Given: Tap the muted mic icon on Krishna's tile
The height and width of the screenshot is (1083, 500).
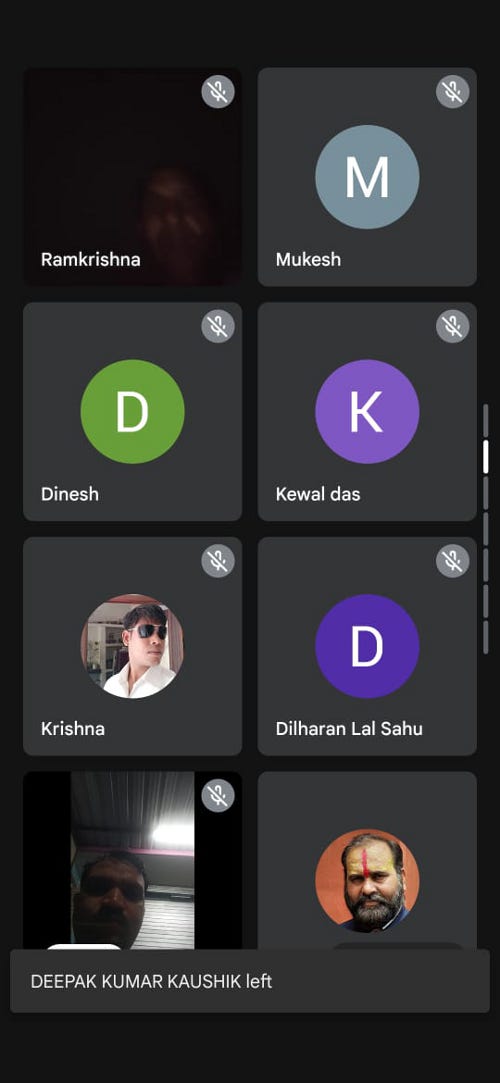Looking at the screenshot, I should pos(218,561).
